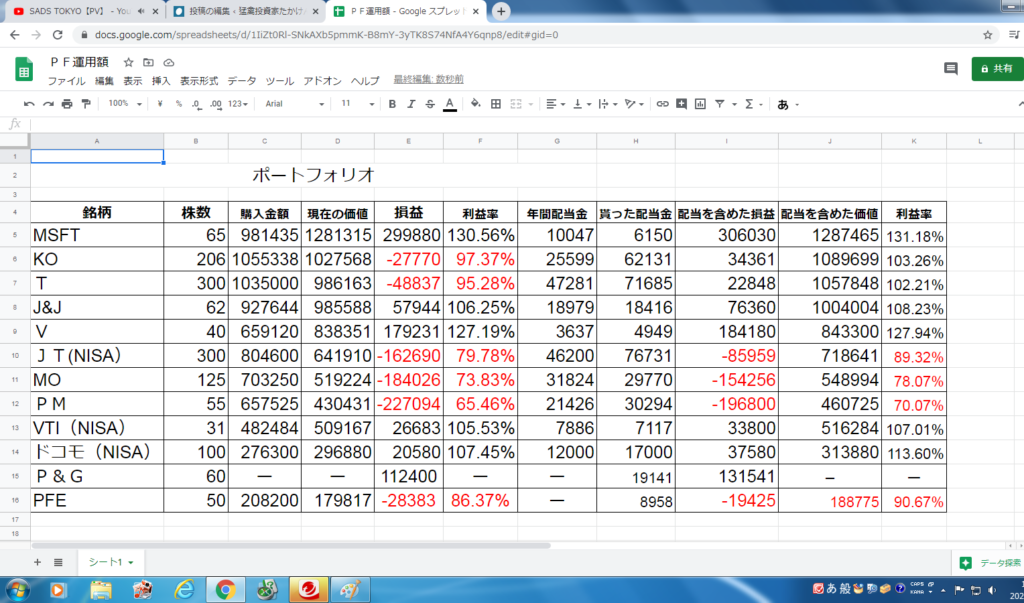Open the ファイル menu
Image resolution: width=1024 pixels, height=603 pixels.
(67, 81)
